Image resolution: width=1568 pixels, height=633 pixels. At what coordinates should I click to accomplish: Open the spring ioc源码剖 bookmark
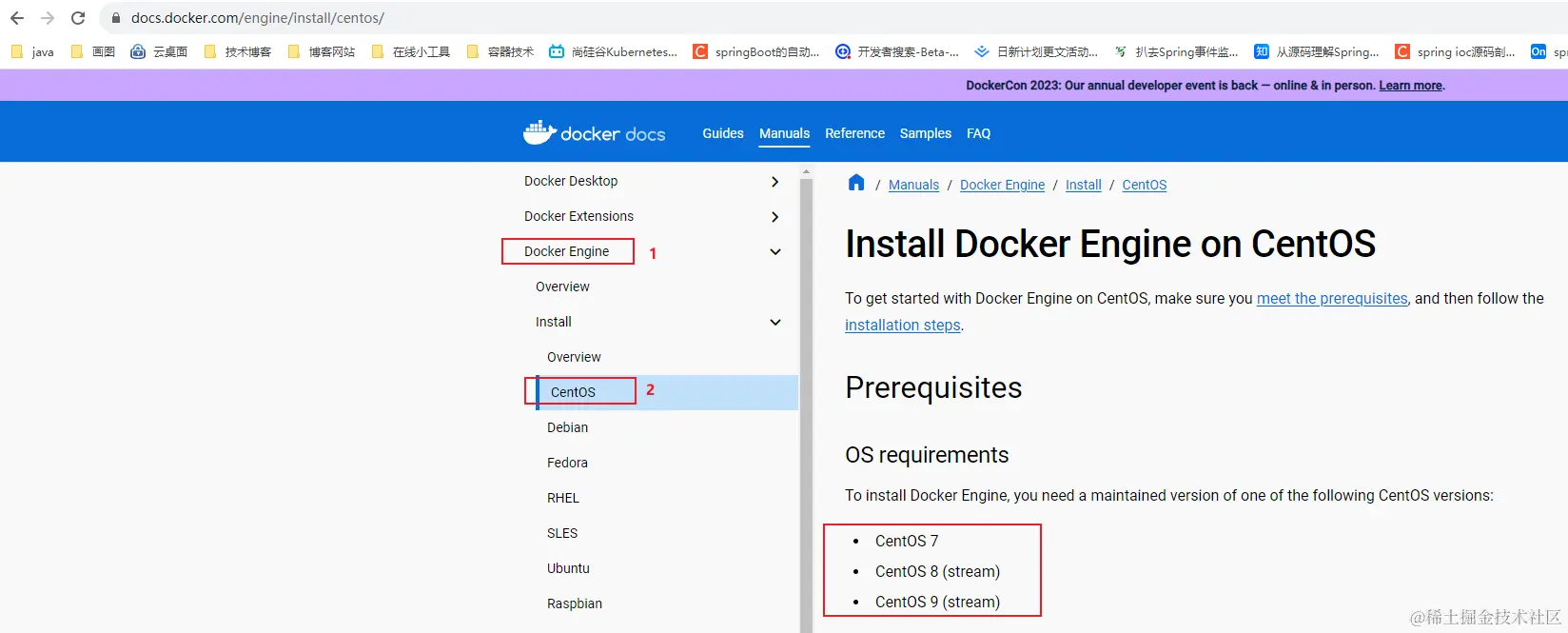(x=1456, y=52)
